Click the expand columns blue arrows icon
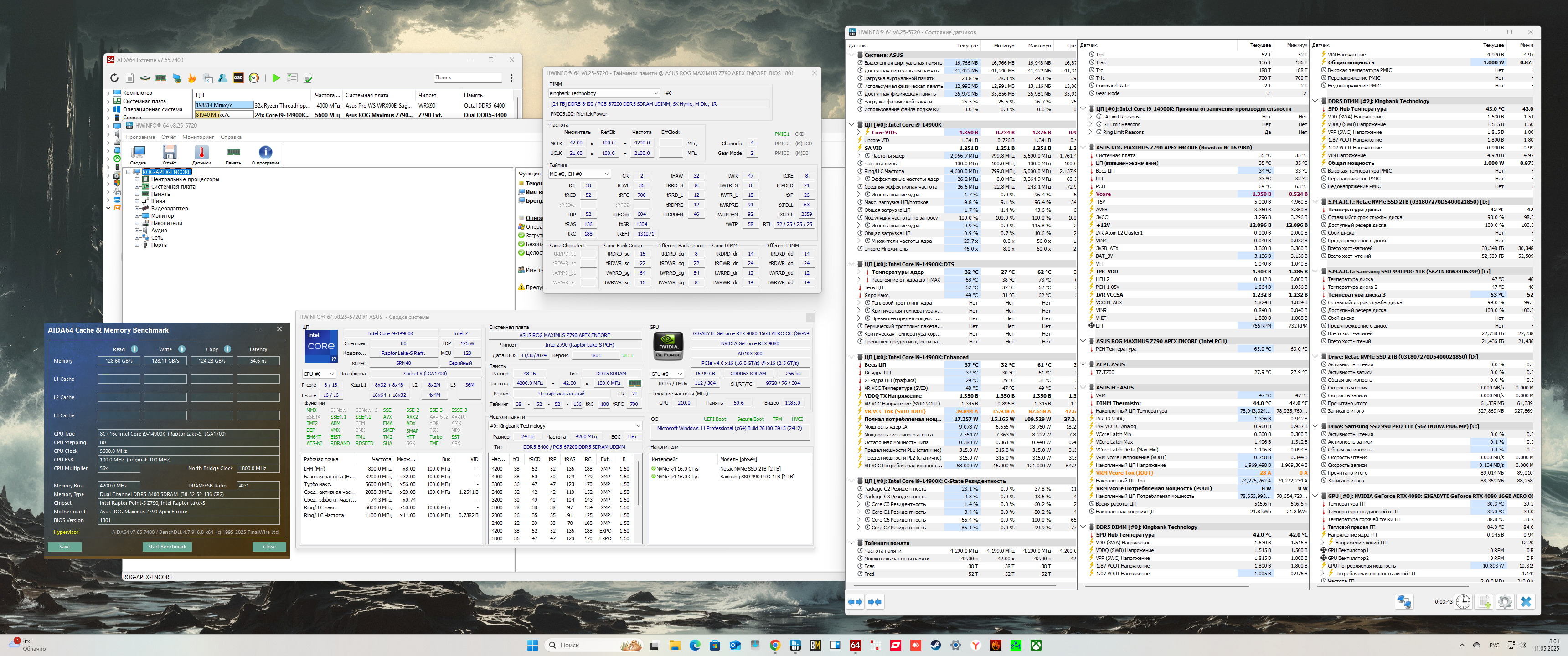 click(x=855, y=602)
